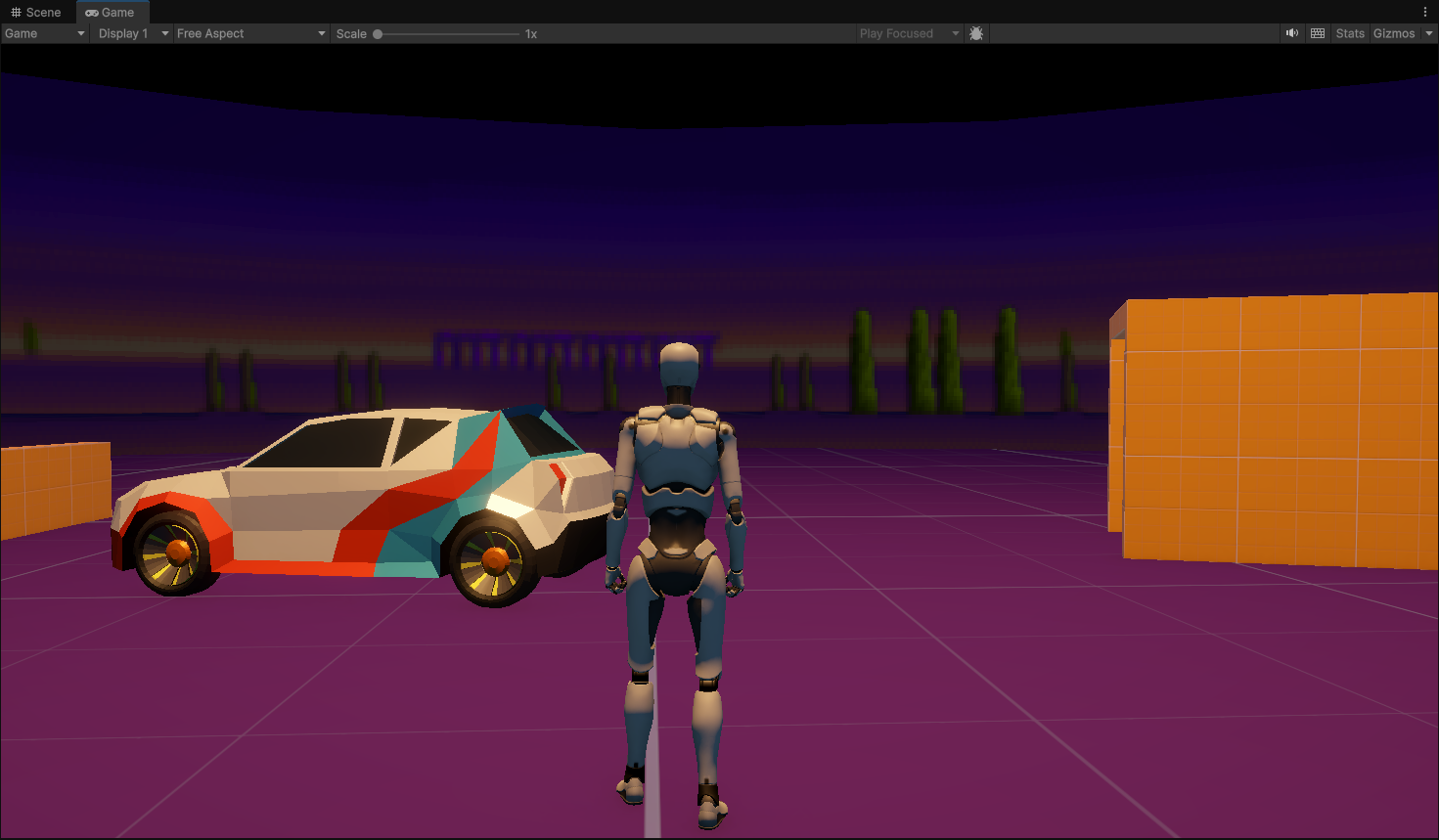Click the 1x scale value label
Image resolution: width=1439 pixels, height=840 pixels.
[x=531, y=34]
